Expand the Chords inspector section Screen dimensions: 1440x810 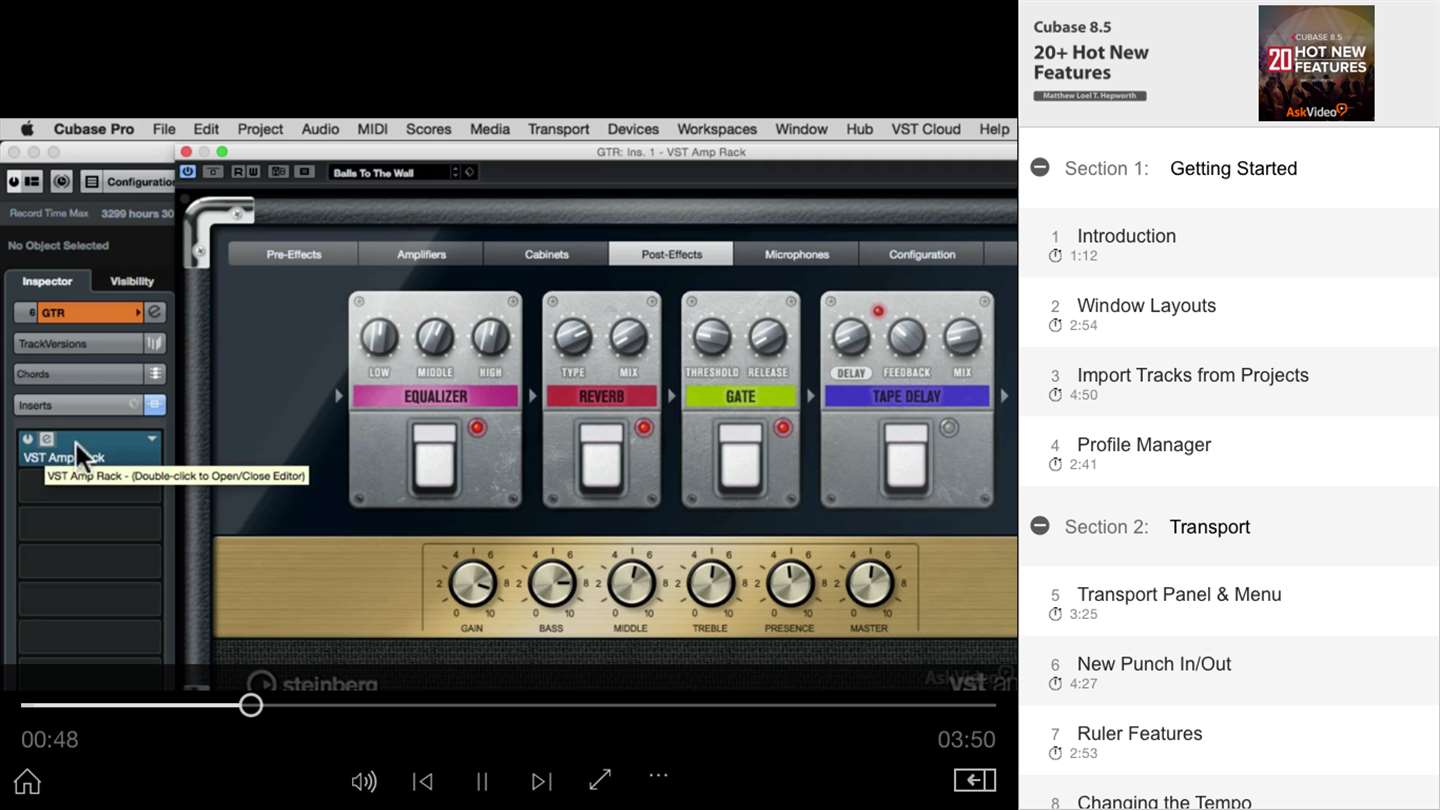78,374
